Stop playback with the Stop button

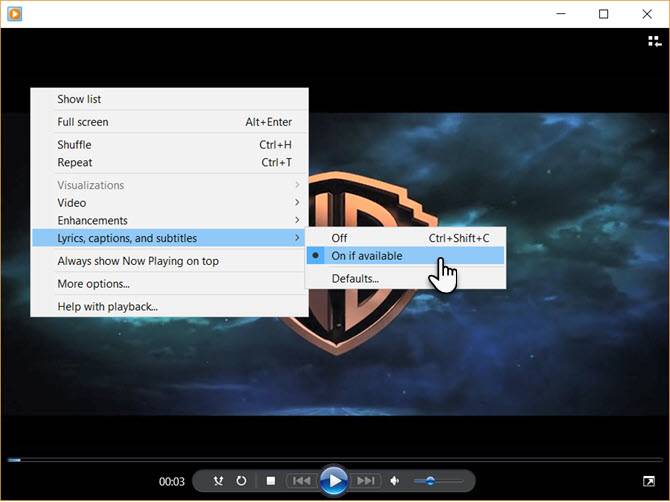pos(270,481)
